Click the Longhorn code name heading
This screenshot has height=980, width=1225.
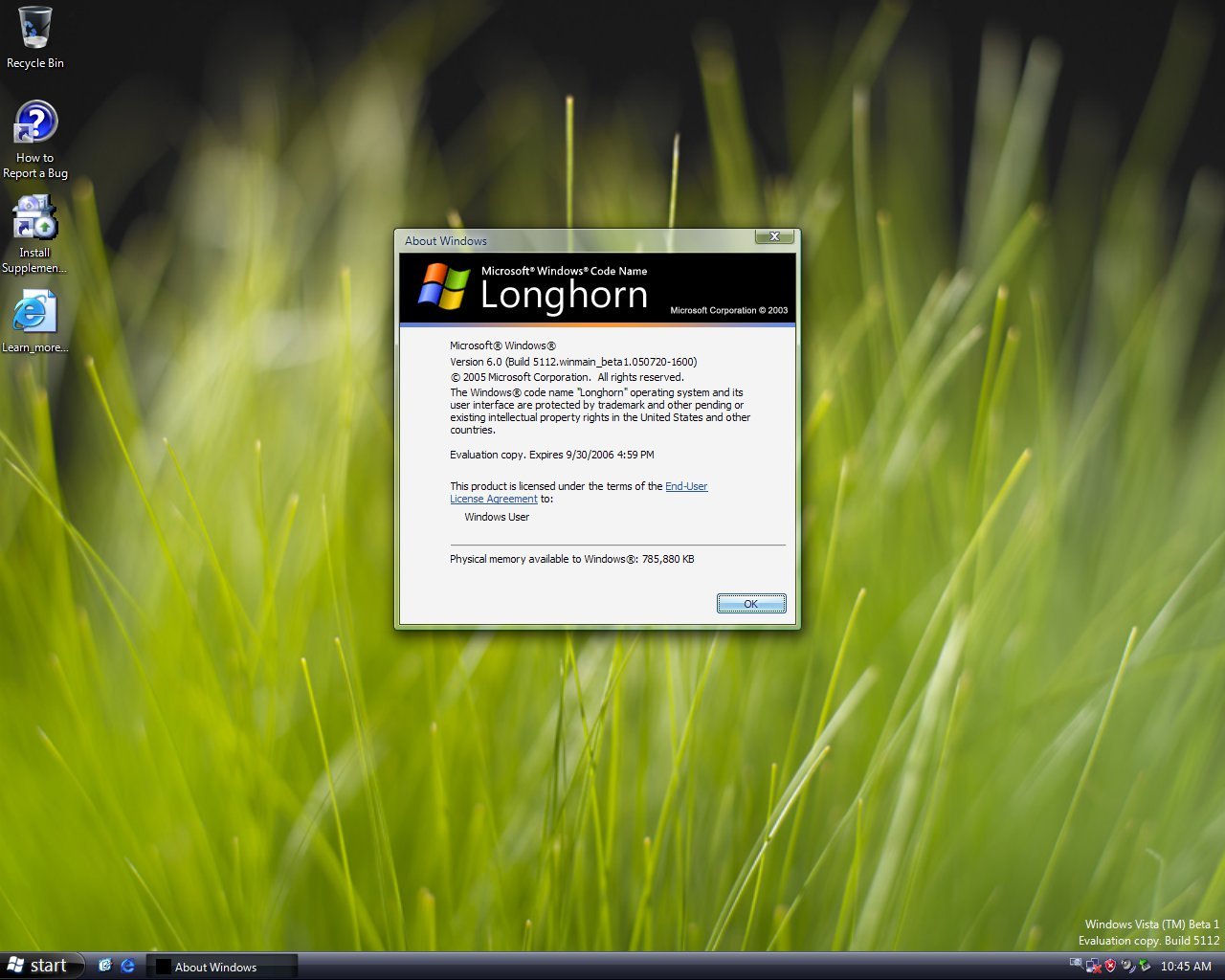564,295
